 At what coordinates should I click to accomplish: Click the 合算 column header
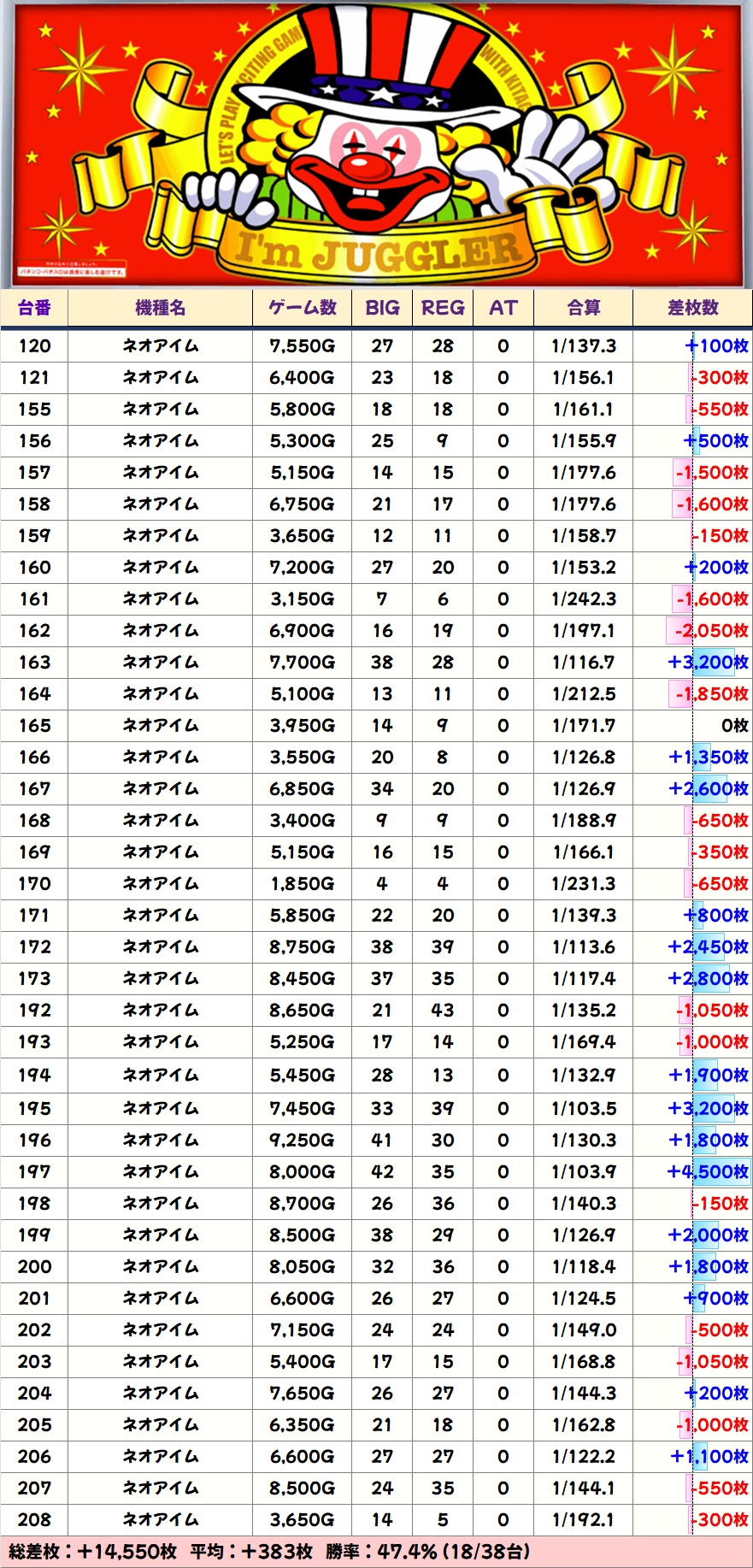pos(584,308)
